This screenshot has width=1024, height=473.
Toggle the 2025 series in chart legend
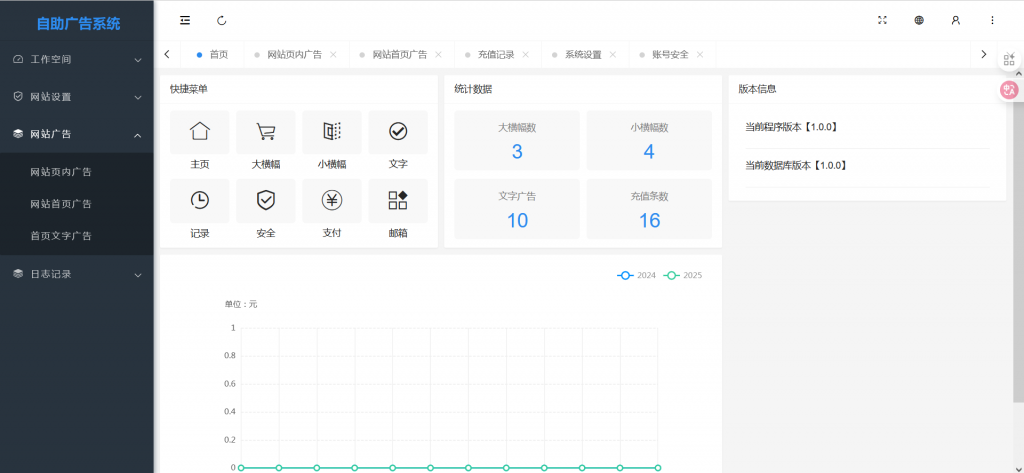coord(683,276)
